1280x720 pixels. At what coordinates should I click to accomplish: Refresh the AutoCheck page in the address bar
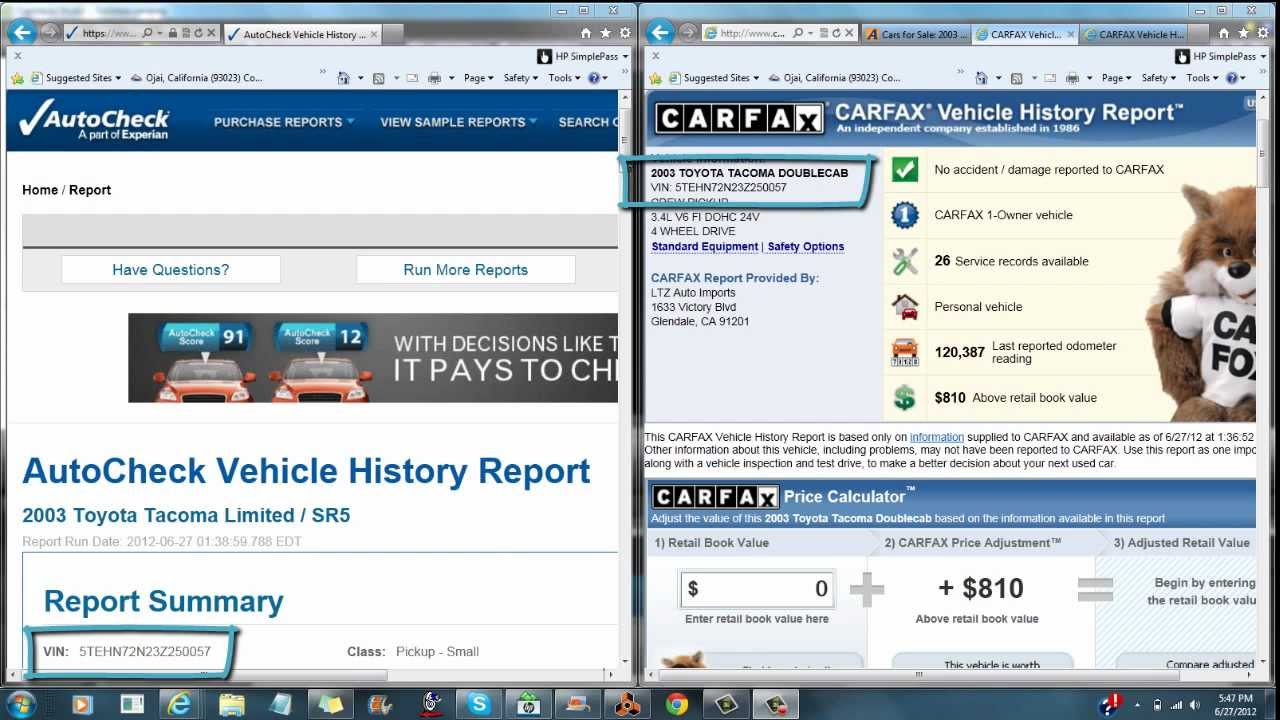point(198,33)
